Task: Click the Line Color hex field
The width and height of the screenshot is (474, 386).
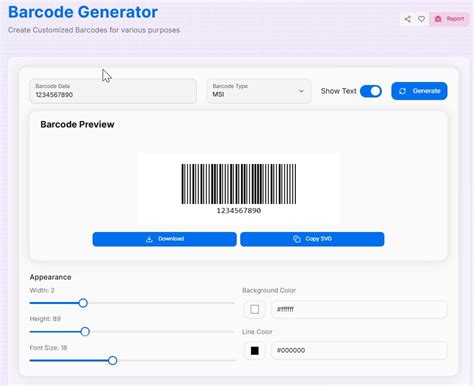Action: (x=359, y=351)
